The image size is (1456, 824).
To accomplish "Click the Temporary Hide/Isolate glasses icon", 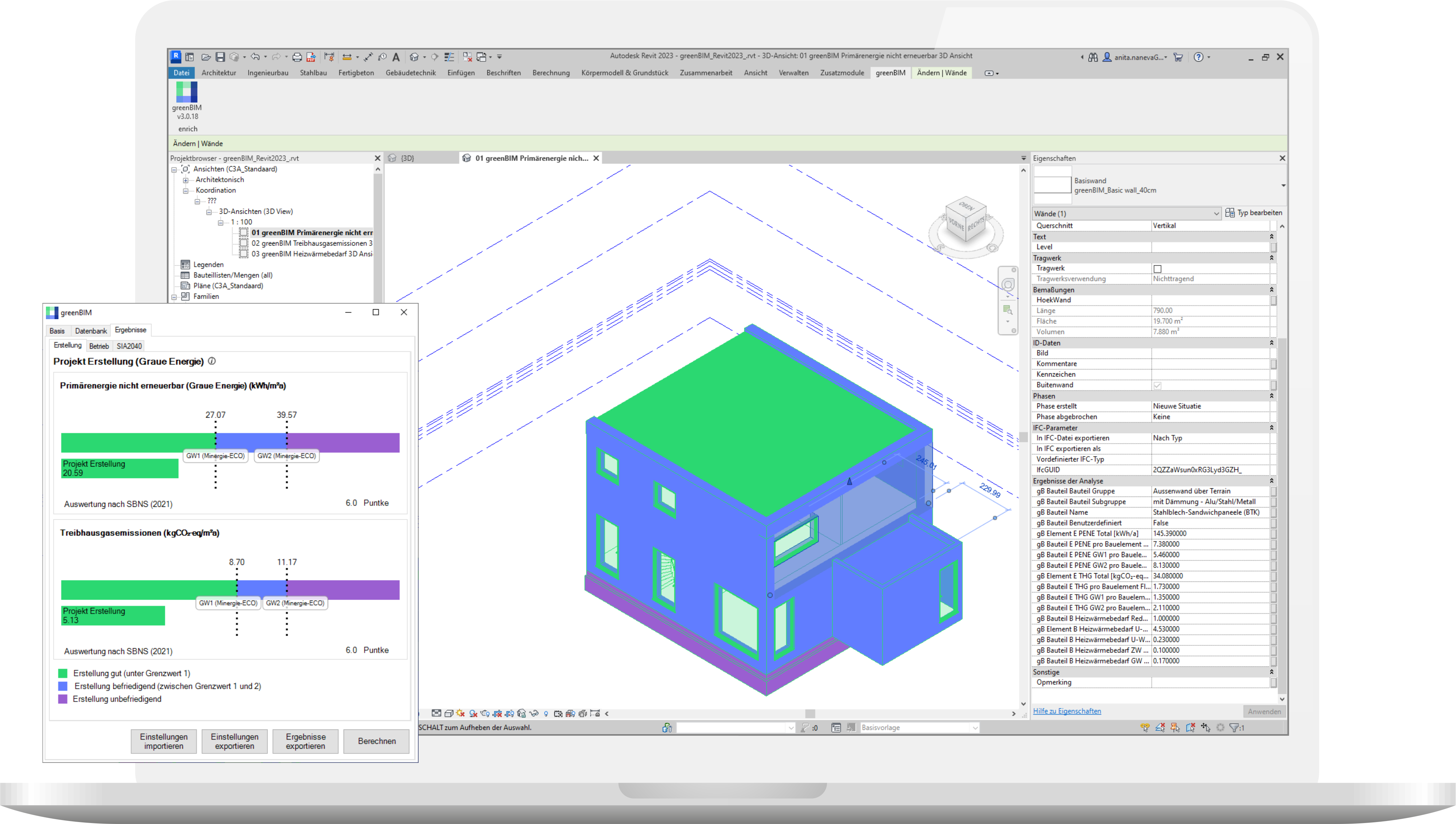I will pyautogui.click(x=534, y=714).
